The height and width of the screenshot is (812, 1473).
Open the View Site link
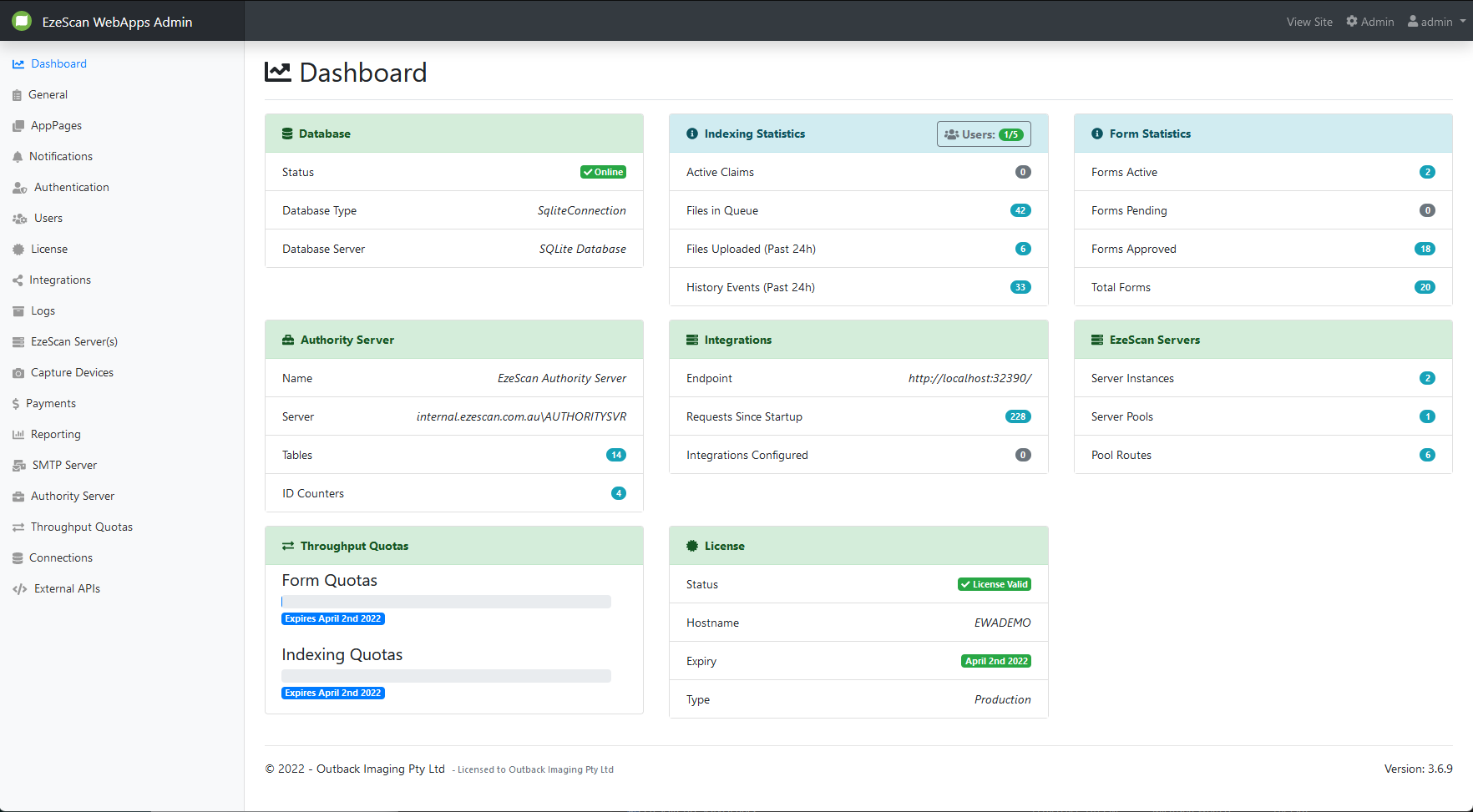pyautogui.click(x=1309, y=22)
